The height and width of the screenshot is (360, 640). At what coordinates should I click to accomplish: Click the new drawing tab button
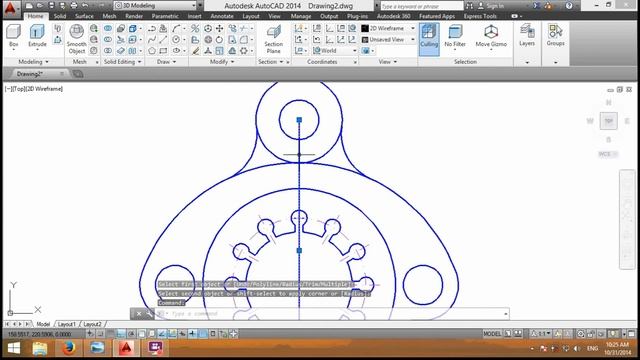pyautogui.click(x=78, y=74)
